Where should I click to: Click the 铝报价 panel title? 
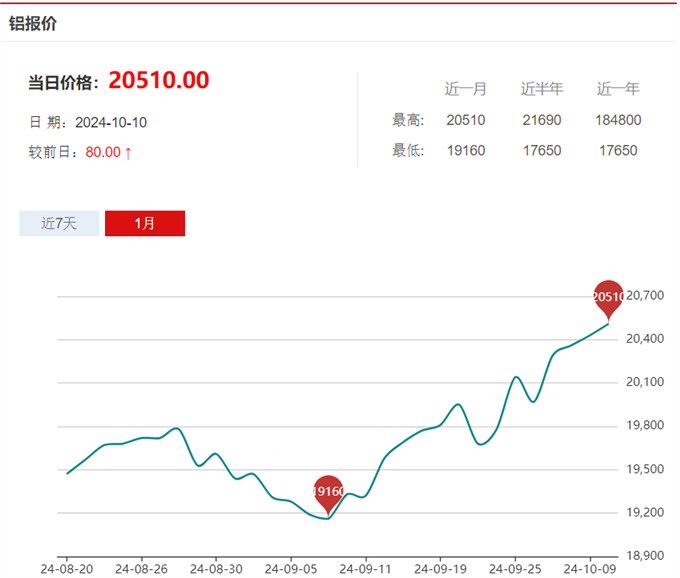33,23
